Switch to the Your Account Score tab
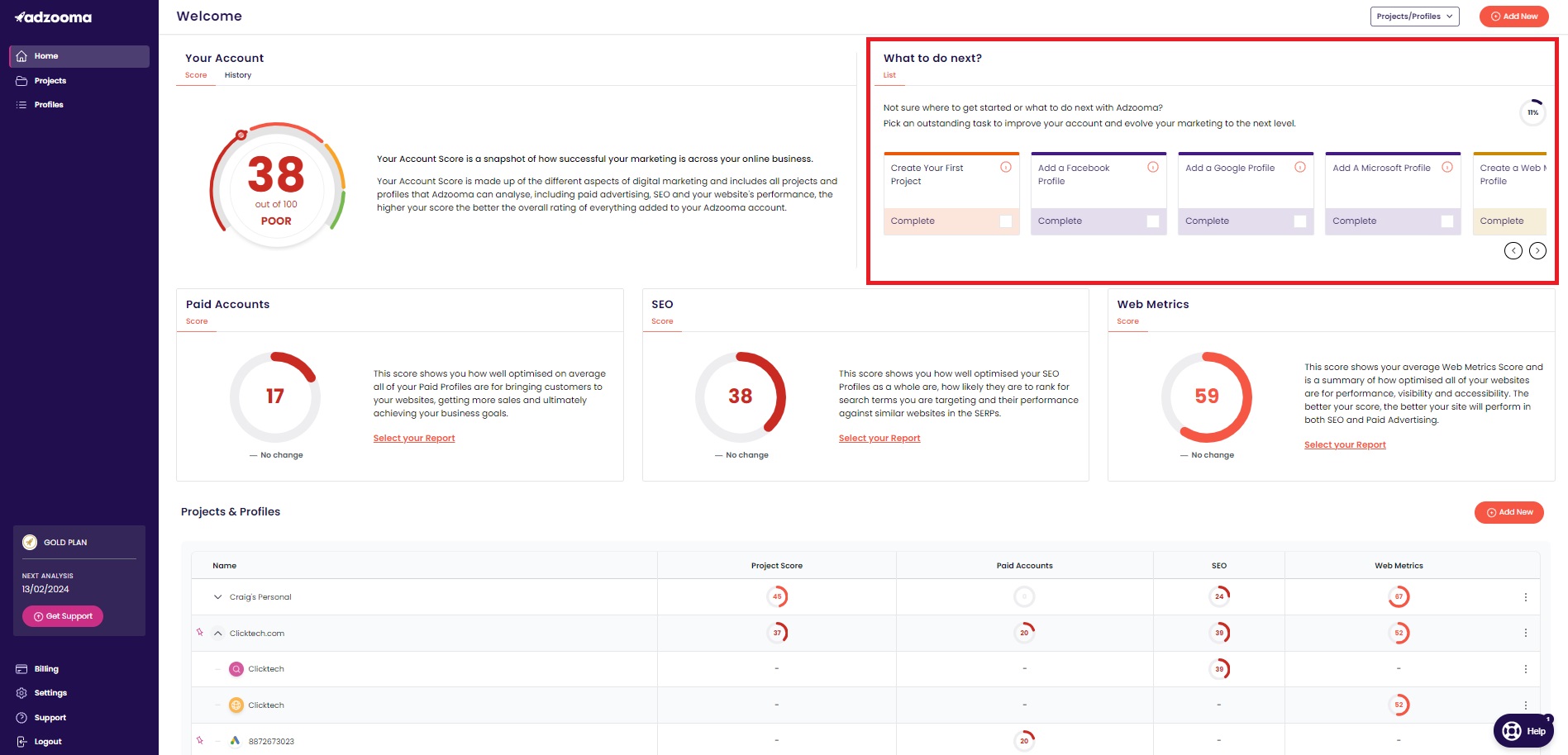Screen dimensions: 1568x755 (x=196, y=75)
